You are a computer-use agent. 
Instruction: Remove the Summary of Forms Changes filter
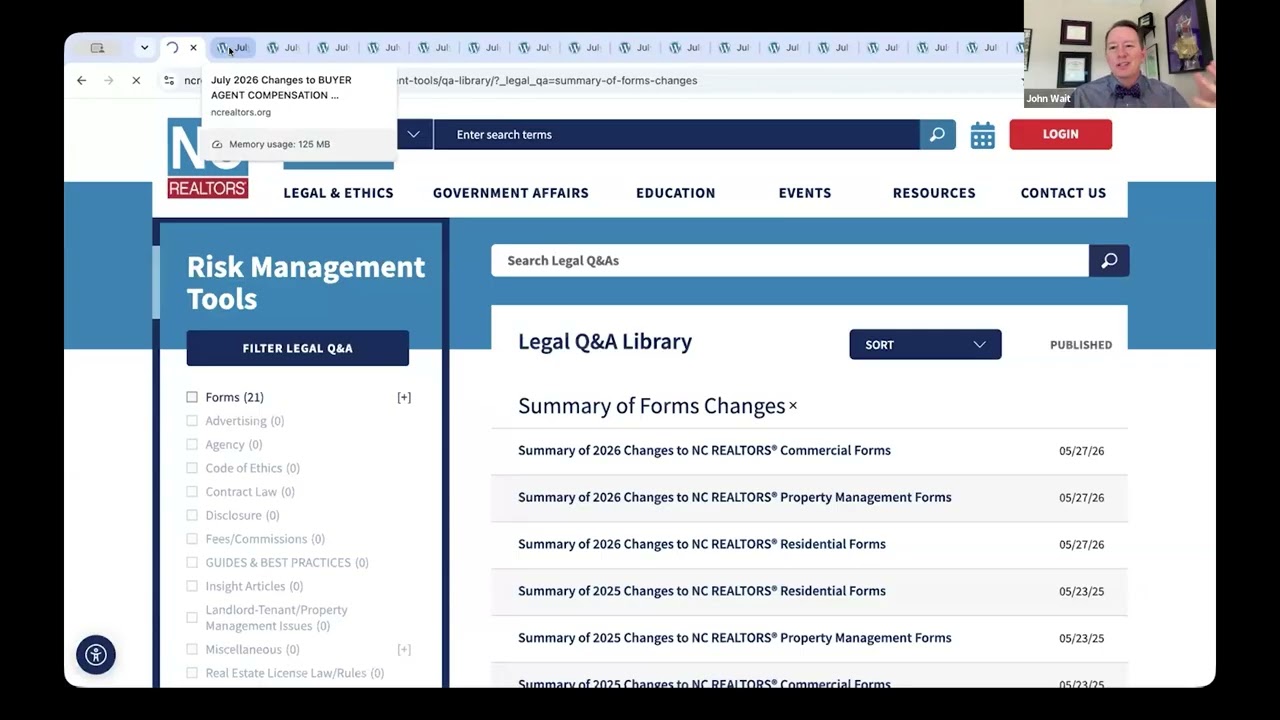click(x=793, y=406)
